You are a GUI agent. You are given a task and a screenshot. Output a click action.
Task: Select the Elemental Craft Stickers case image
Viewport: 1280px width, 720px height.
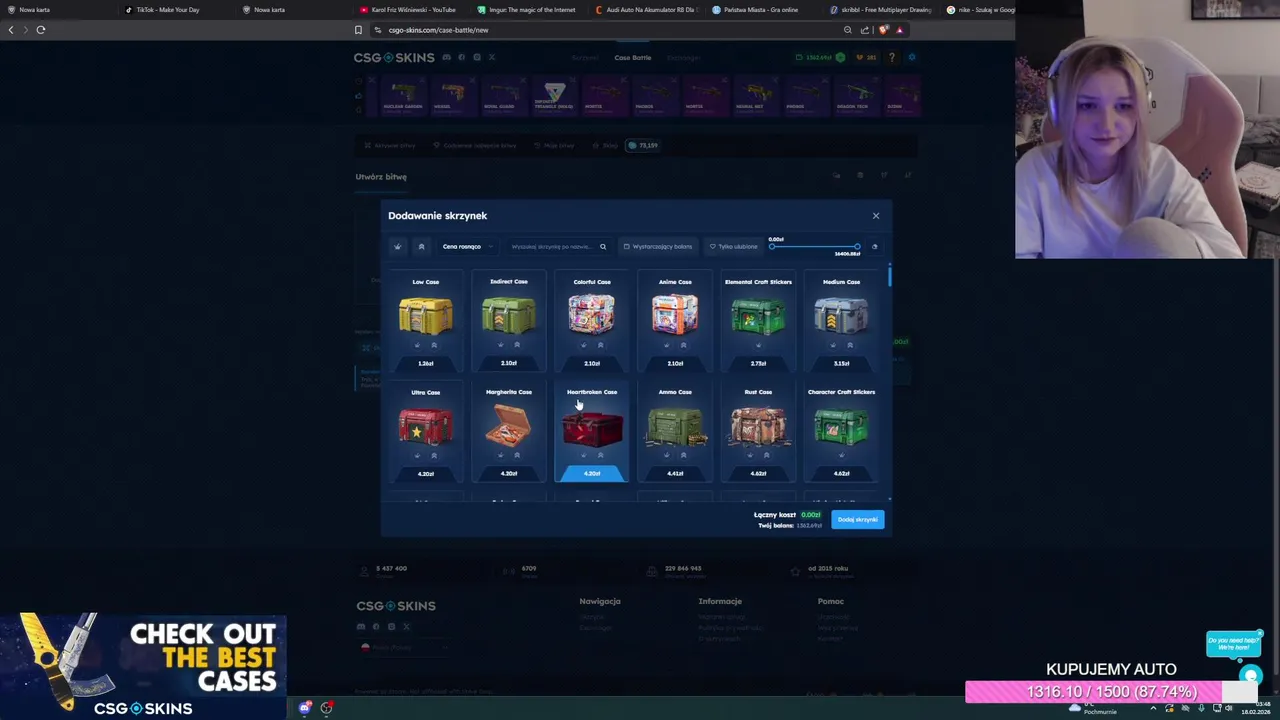(x=758, y=316)
